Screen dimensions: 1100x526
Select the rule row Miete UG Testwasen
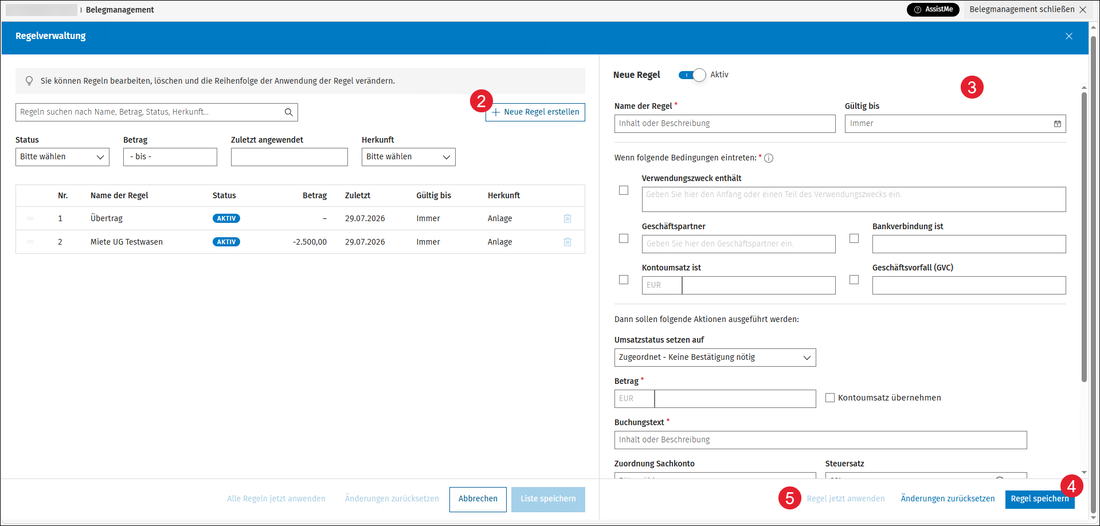pyautogui.click(x=300, y=242)
